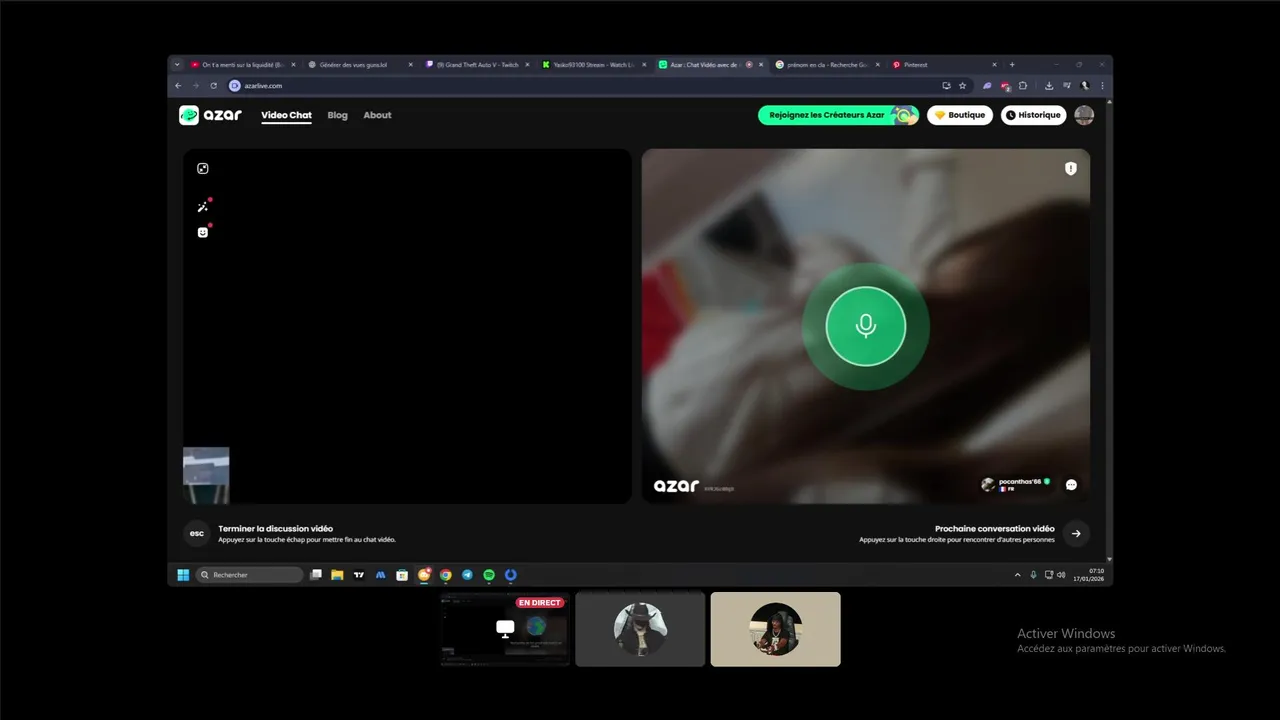Click the browser back arrow
Viewport: 1280px width, 720px height.
pyautogui.click(x=179, y=86)
